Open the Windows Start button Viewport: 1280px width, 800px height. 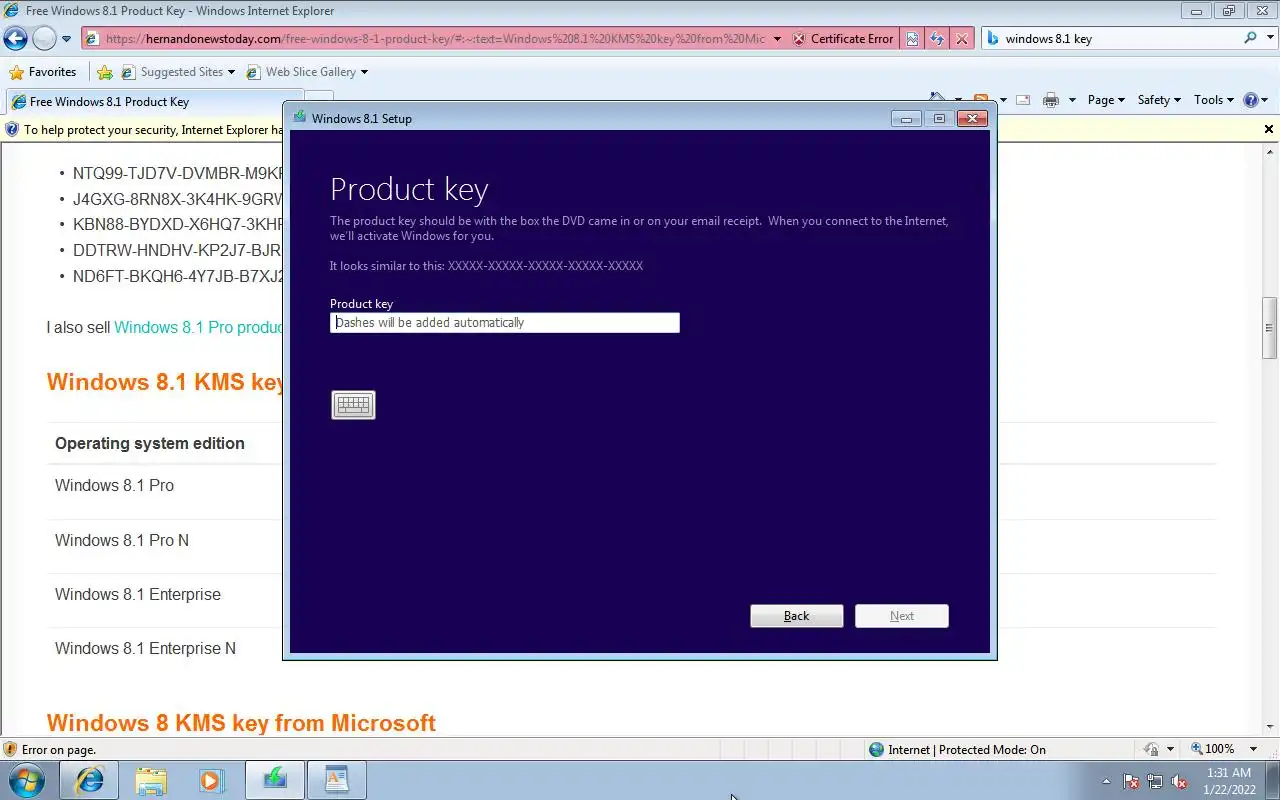click(x=26, y=780)
